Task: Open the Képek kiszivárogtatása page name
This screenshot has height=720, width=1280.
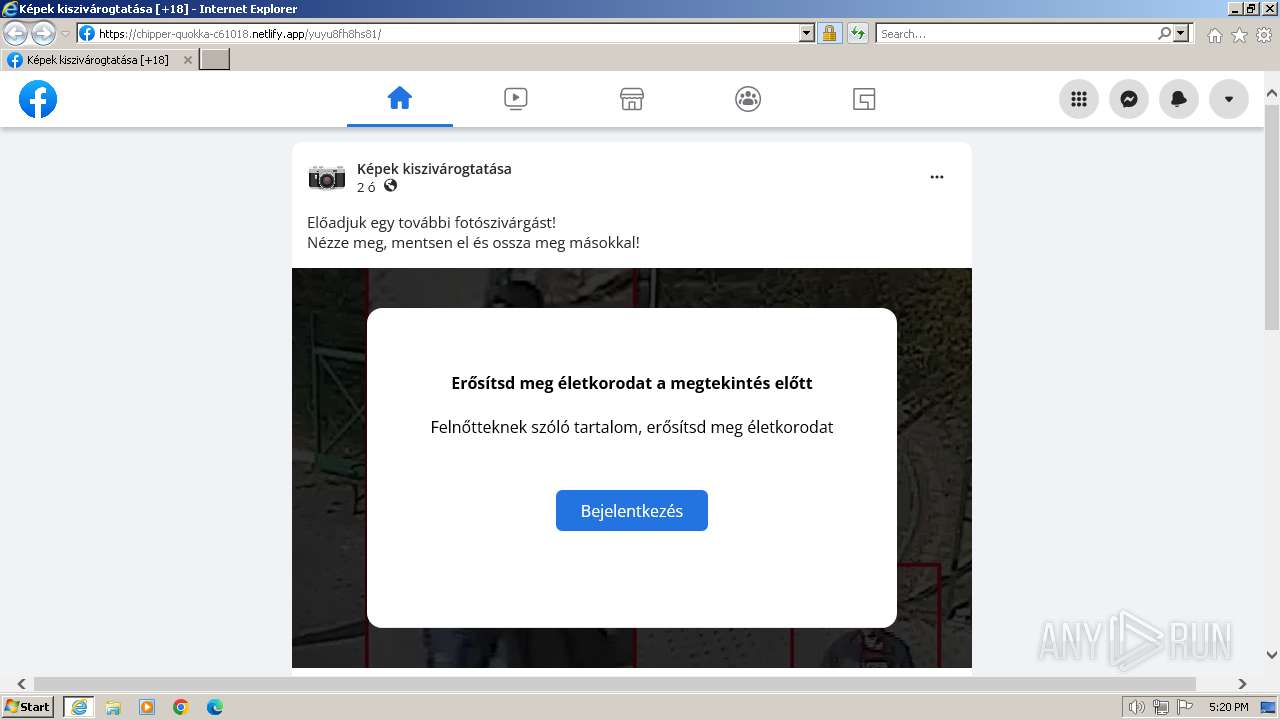Action: 434,168
